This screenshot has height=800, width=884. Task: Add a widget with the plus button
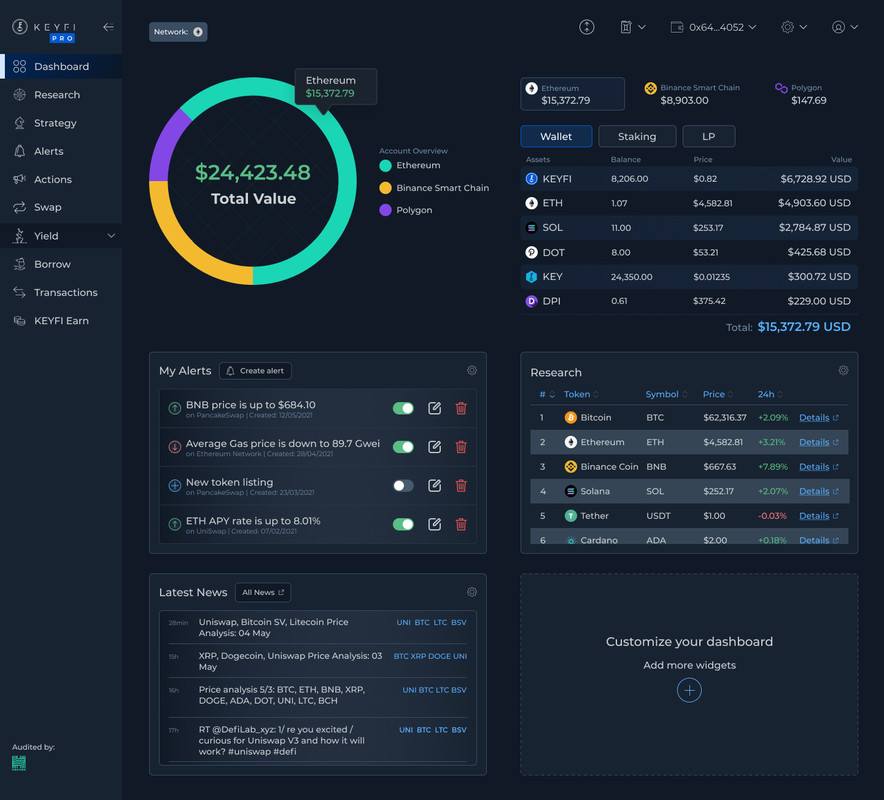pyautogui.click(x=689, y=690)
